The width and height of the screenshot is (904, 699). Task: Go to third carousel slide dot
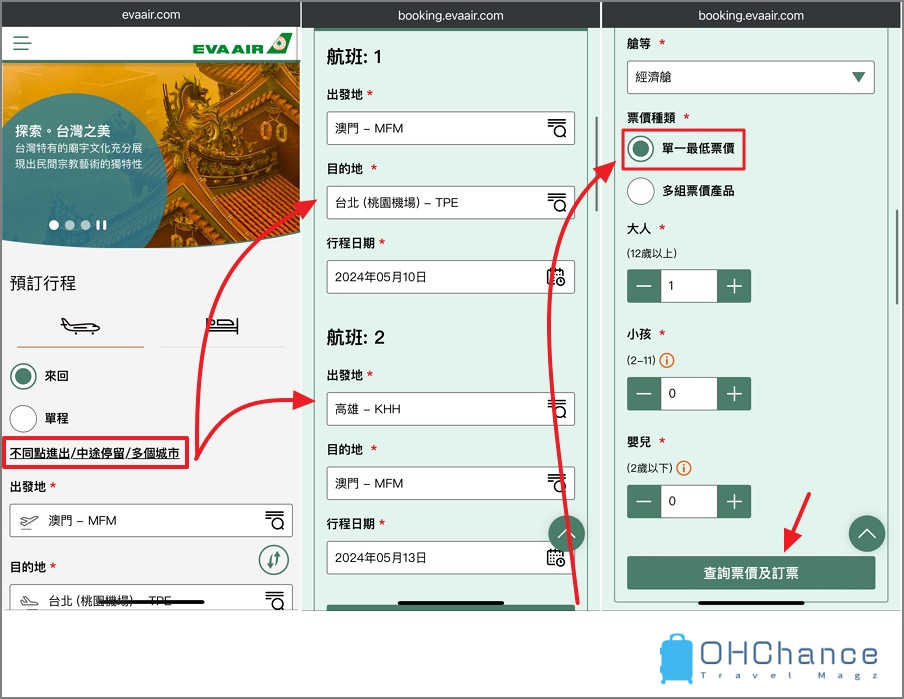click(85, 225)
